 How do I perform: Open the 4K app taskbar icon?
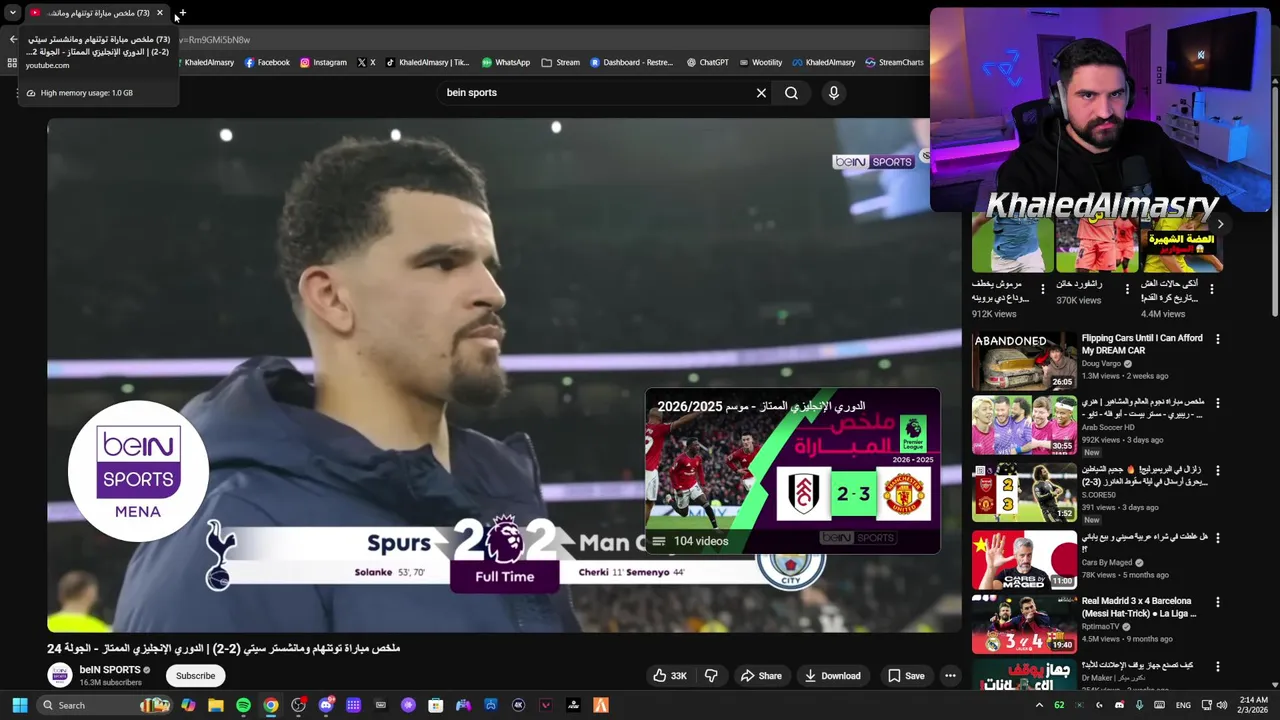pyautogui.click(x=518, y=705)
